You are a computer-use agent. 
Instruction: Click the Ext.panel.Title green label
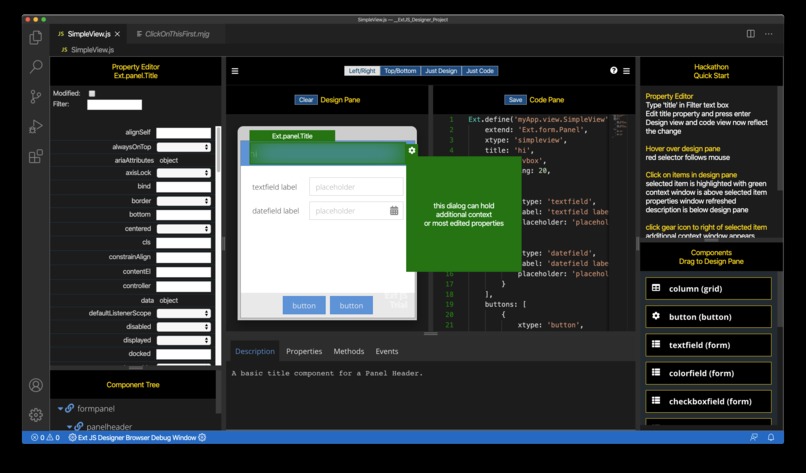coord(292,136)
